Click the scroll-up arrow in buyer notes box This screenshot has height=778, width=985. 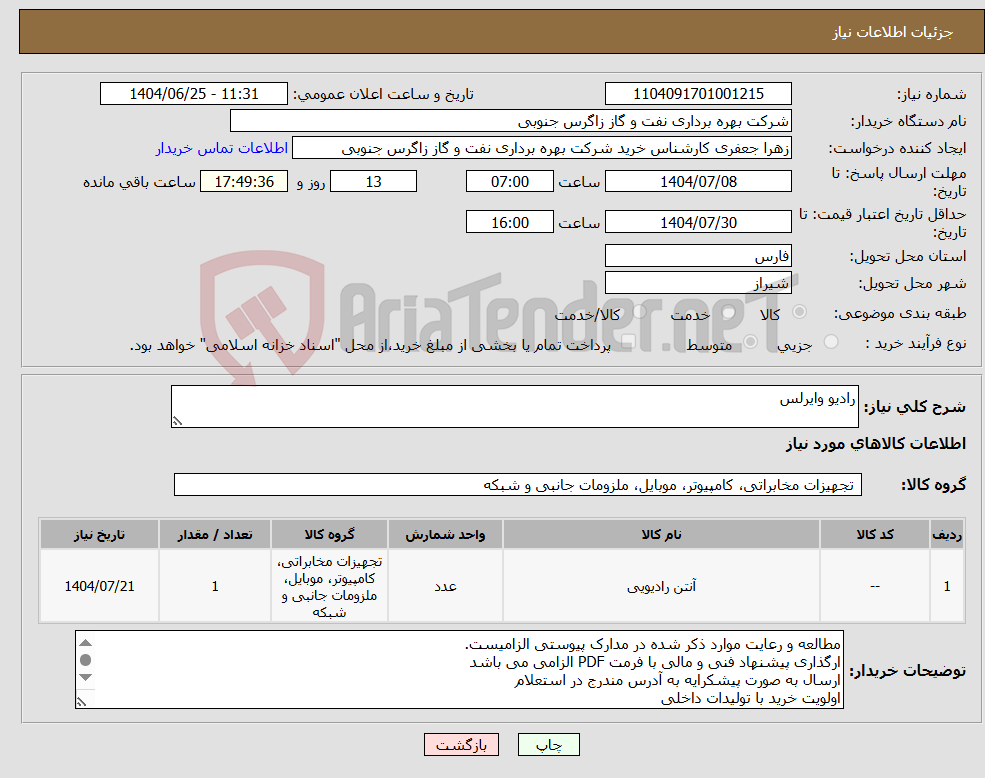pos(85,643)
